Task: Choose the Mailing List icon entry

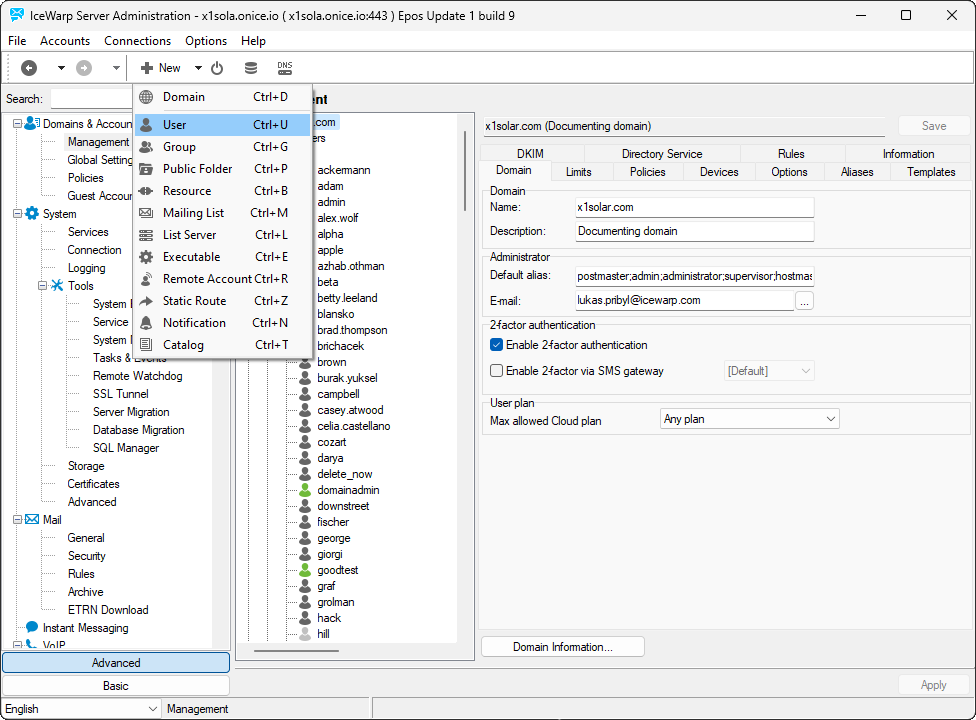Action: coord(146,213)
